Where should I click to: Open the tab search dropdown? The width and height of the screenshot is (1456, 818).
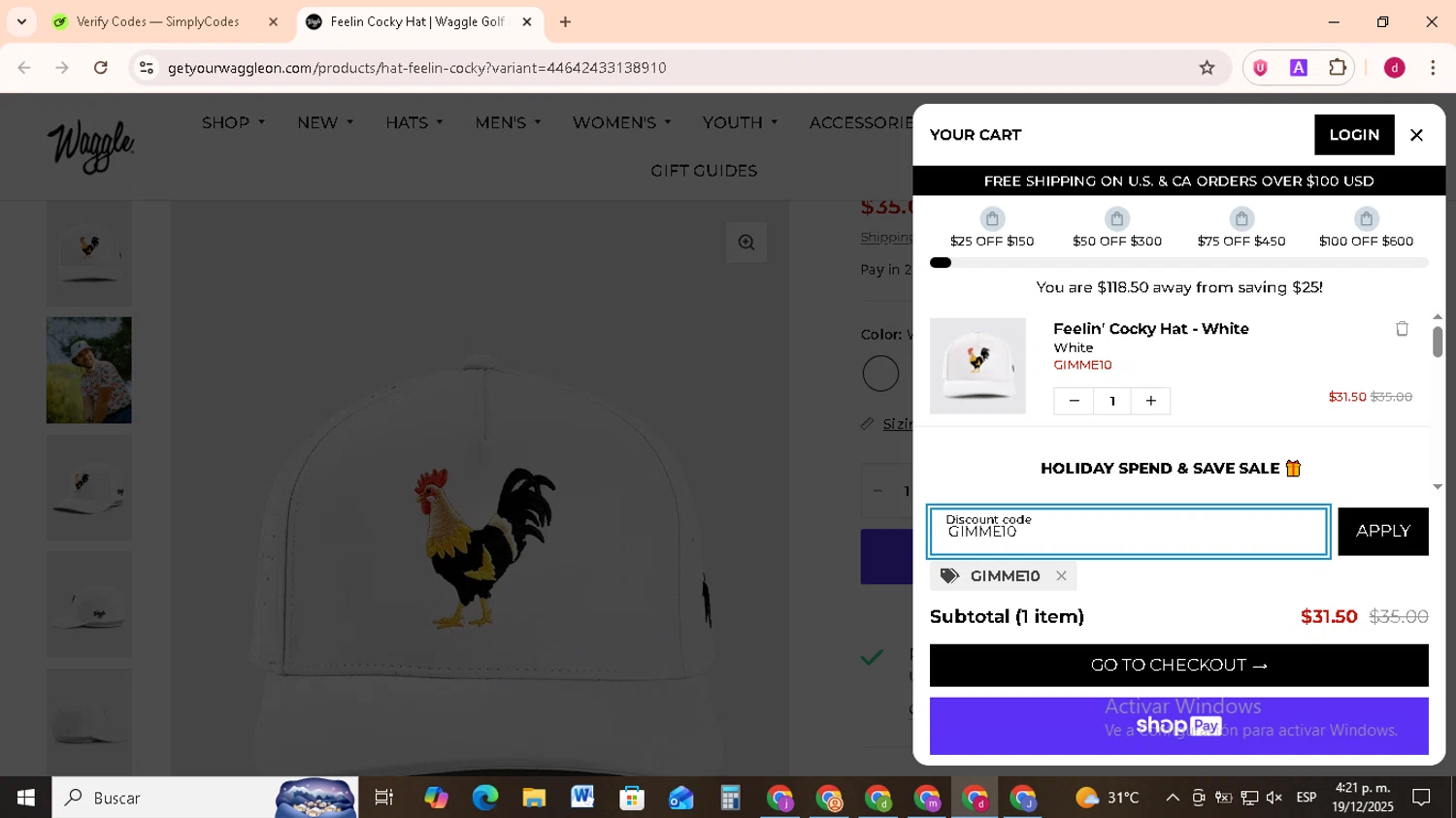pyautogui.click(x=21, y=21)
